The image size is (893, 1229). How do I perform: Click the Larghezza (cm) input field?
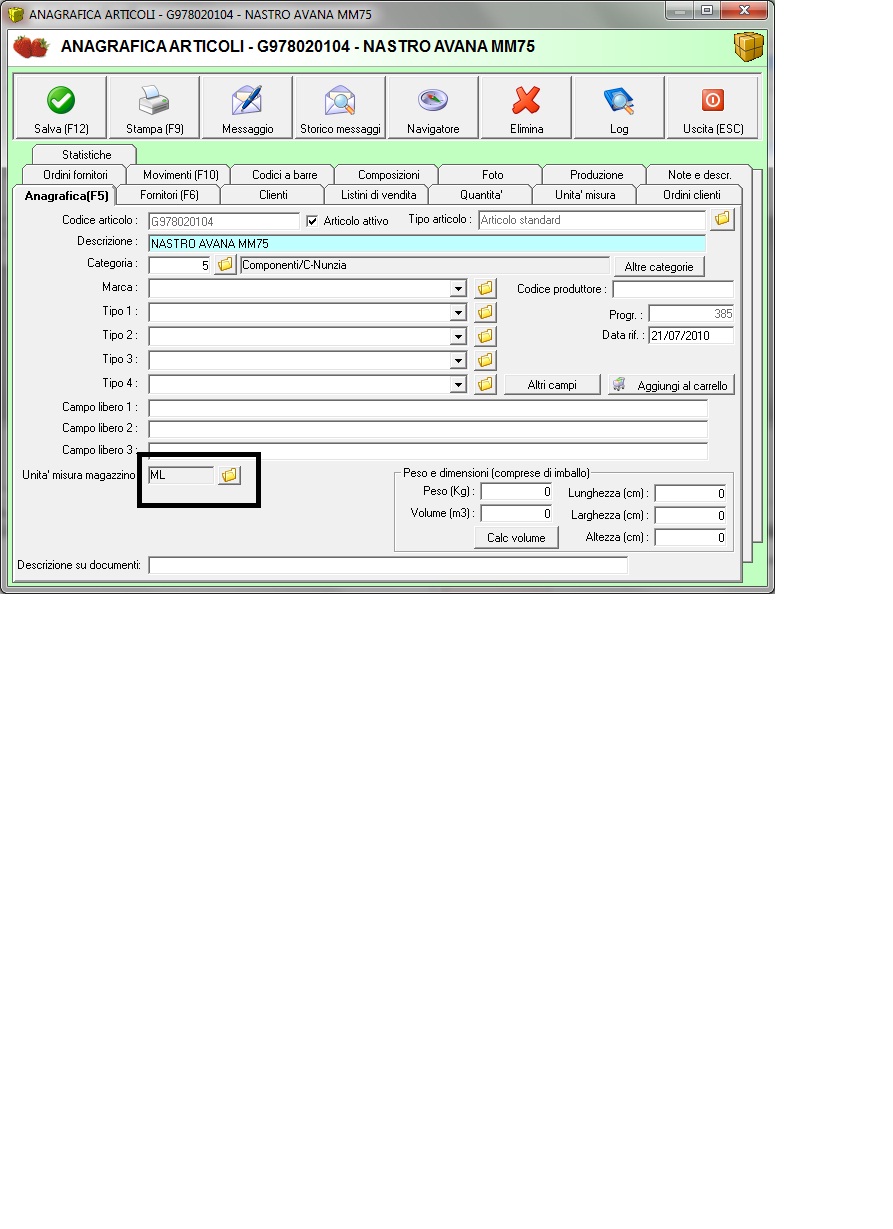[x=690, y=516]
